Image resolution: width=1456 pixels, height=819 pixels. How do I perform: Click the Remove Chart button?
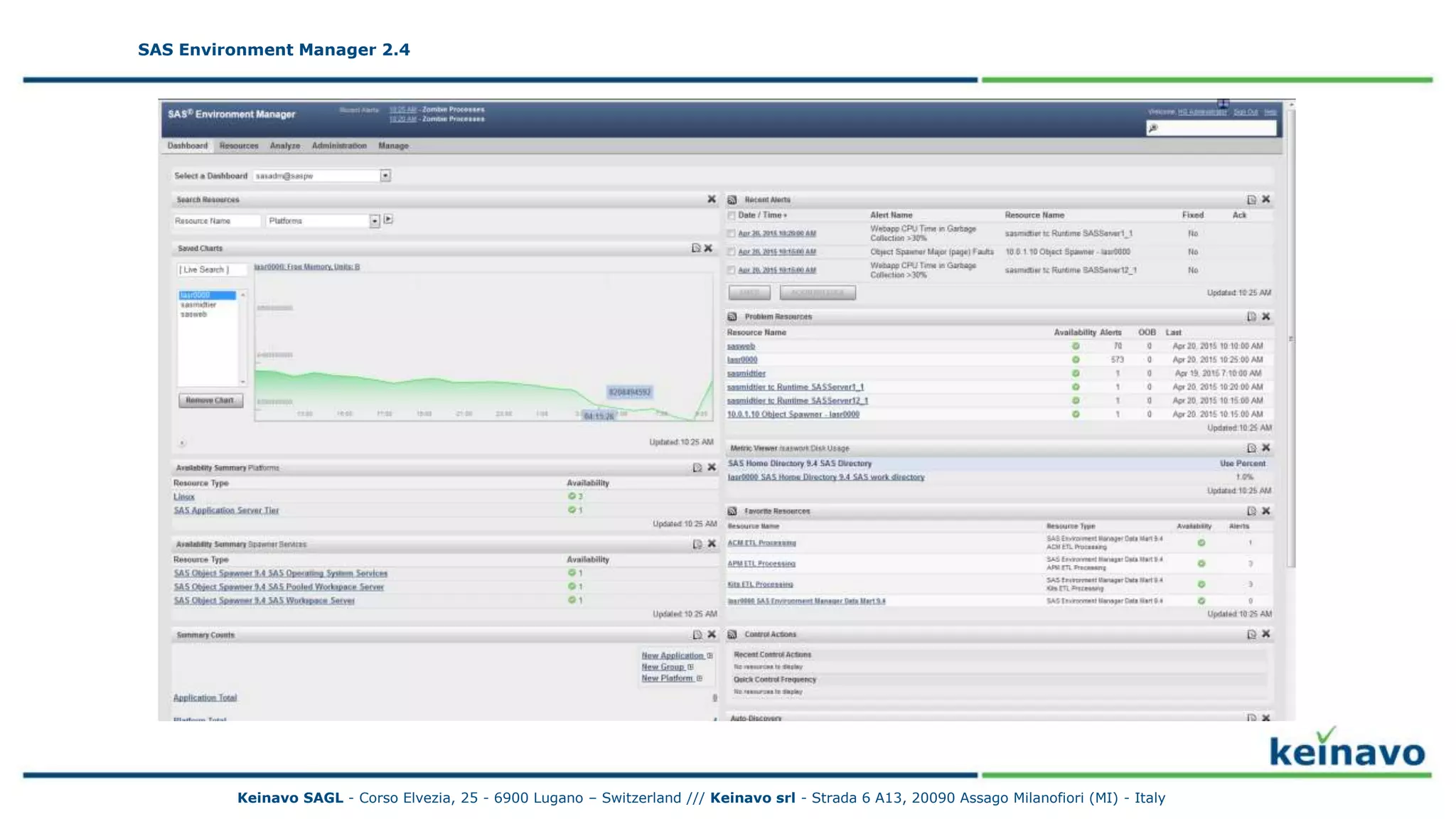pyautogui.click(x=210, y=400)
